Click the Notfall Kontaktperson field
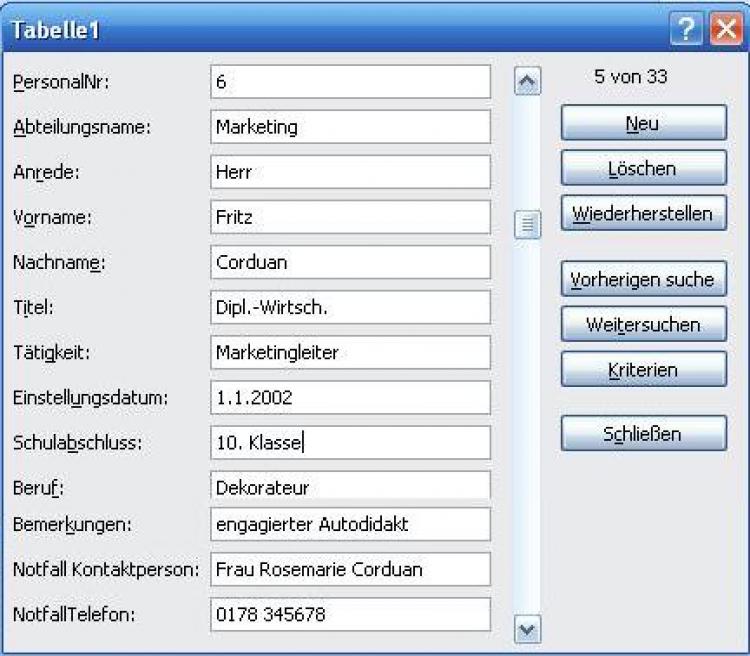Screen dimensions: 750x656 [x=350, y=569]
